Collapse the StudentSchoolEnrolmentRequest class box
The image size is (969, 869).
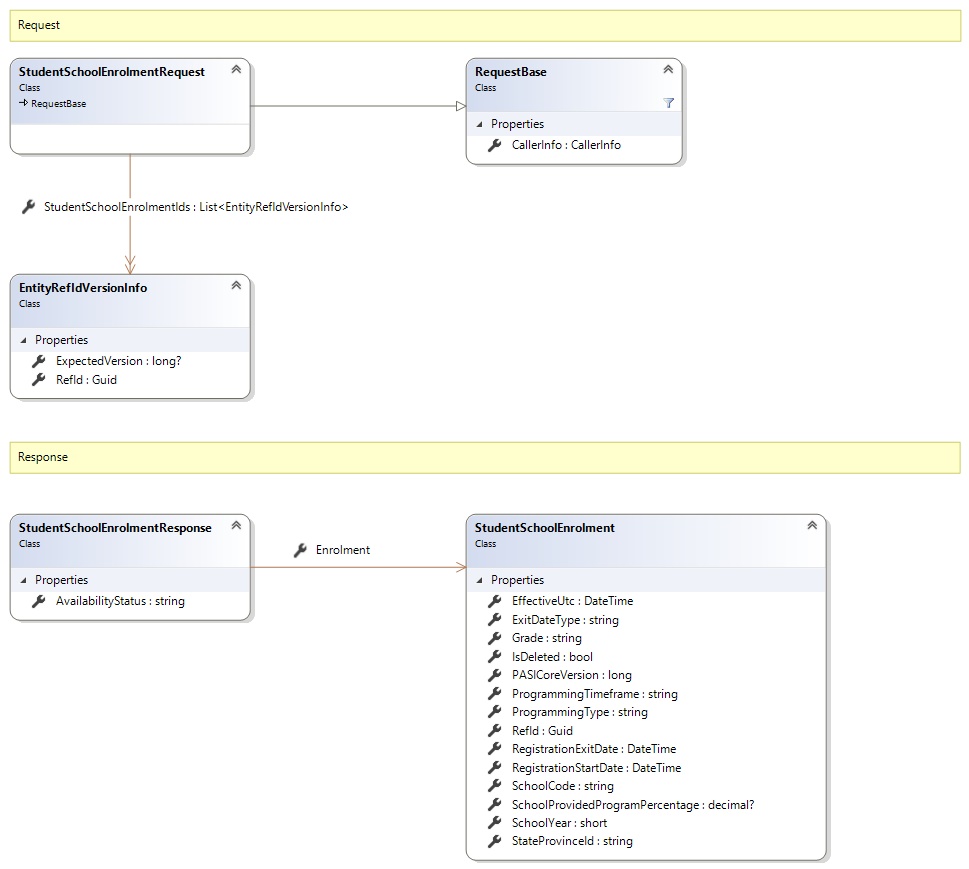coord(236,70)
